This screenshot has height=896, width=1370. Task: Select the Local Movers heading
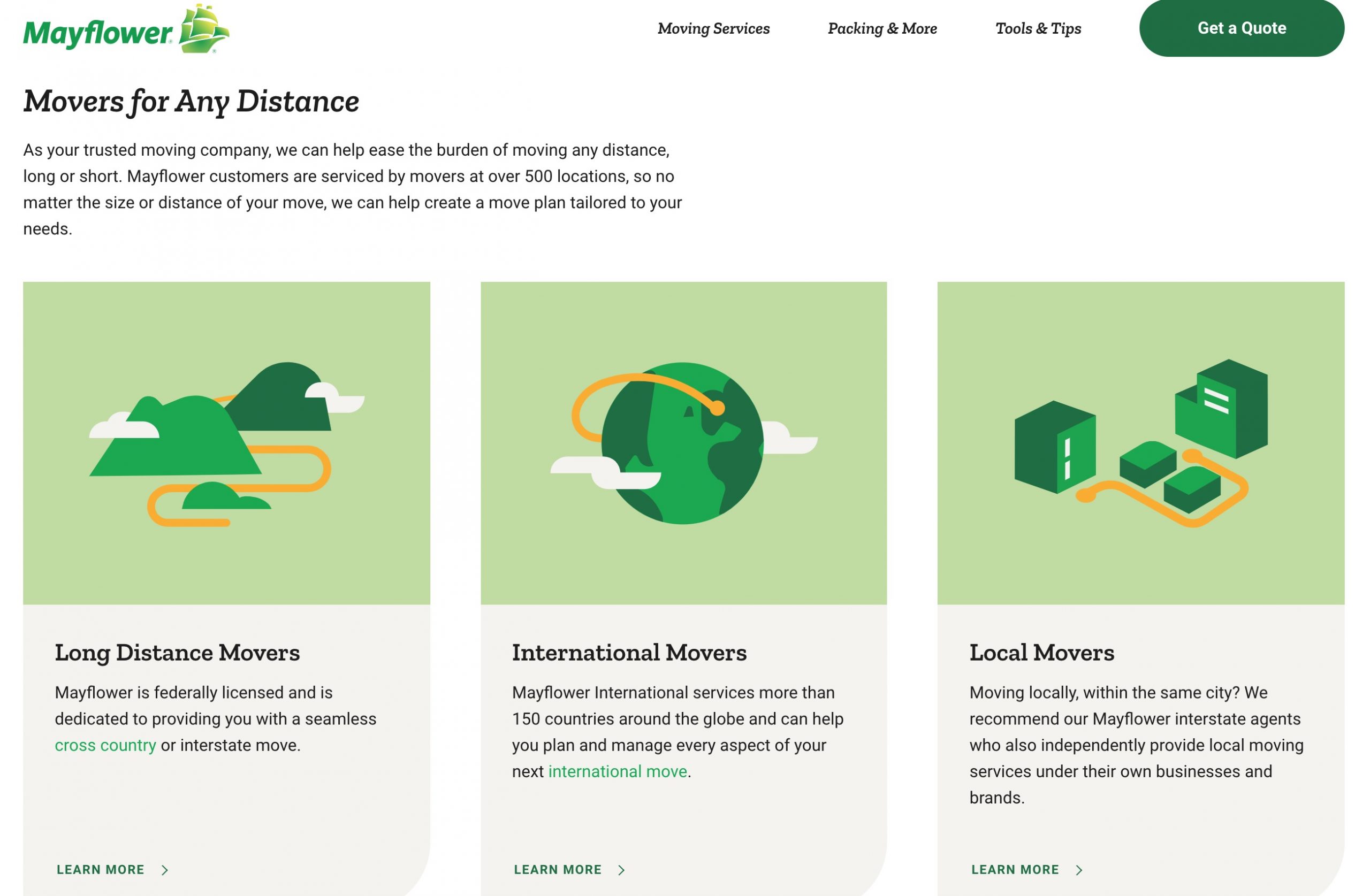click(1041, 653)
